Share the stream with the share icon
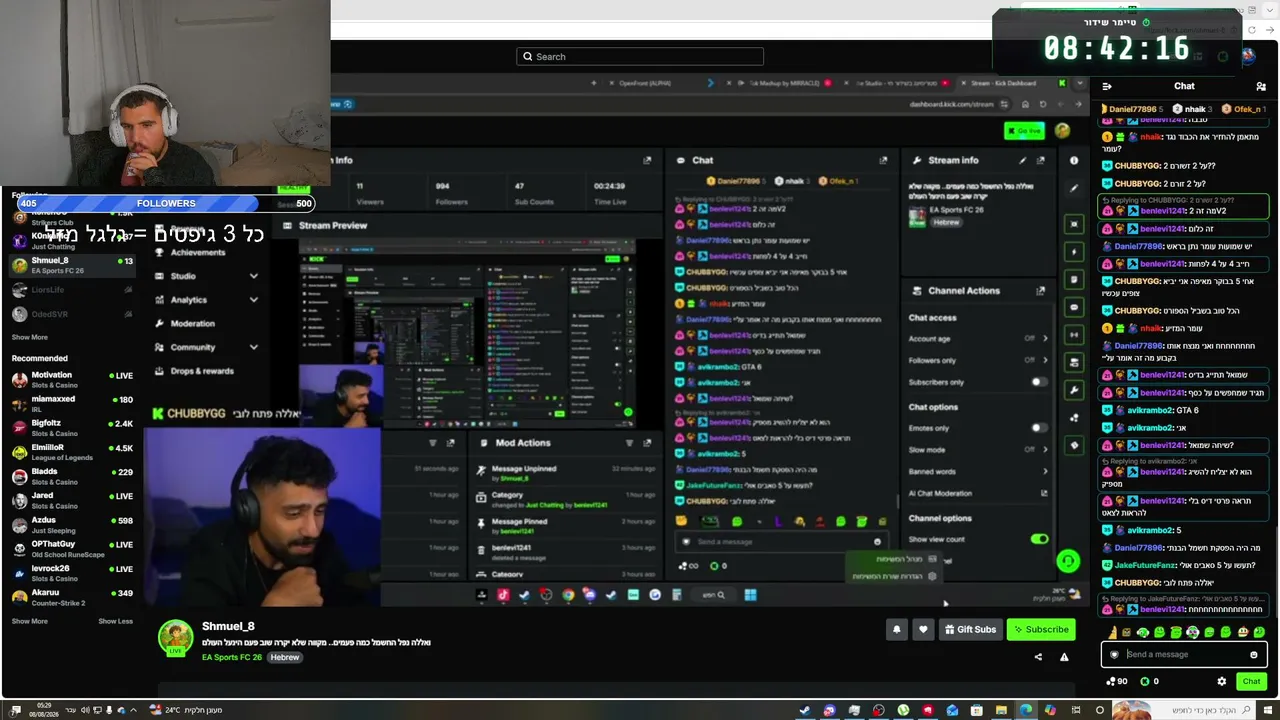 pos(1038,657)
